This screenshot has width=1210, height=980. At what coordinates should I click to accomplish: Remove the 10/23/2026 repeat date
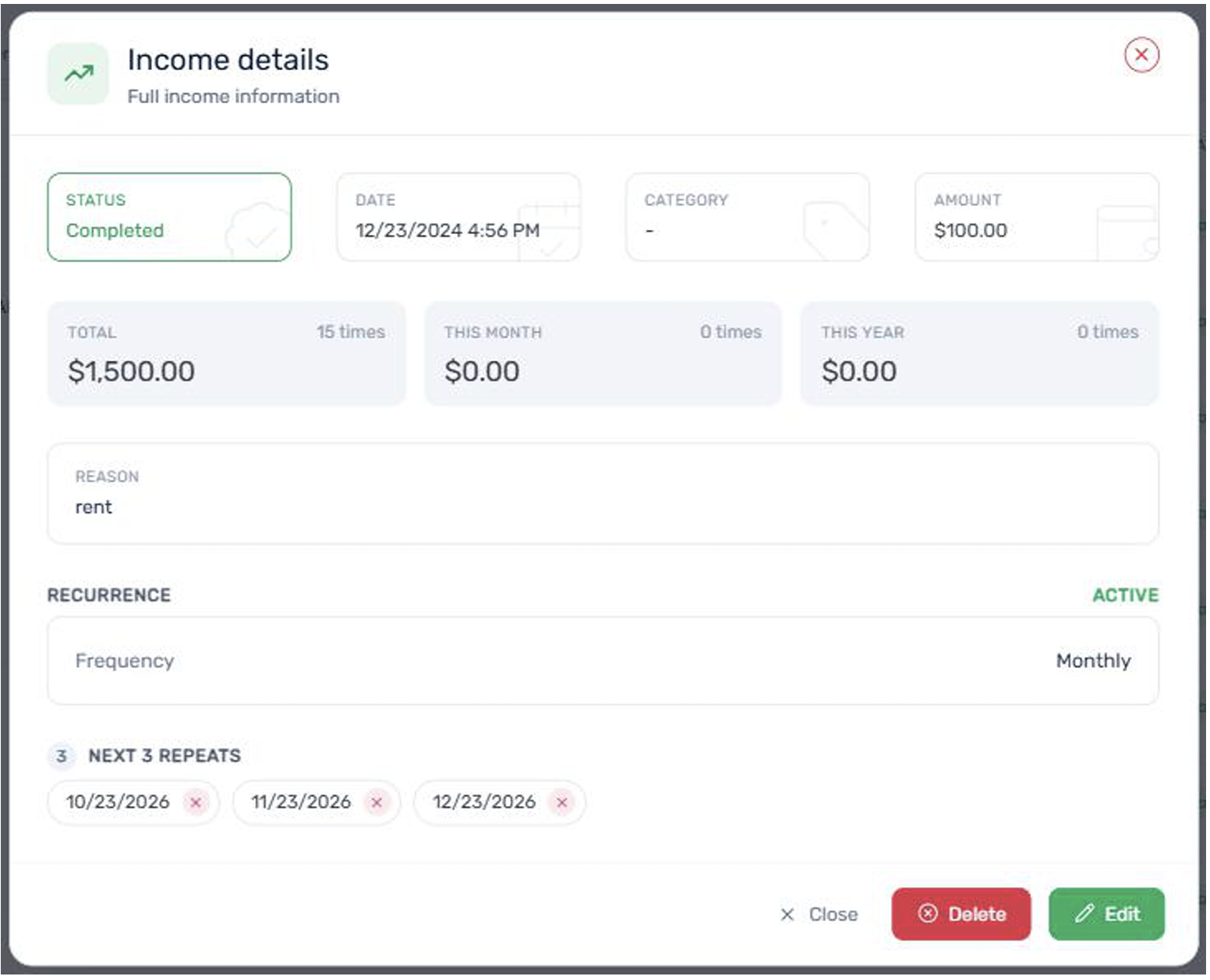coord(196,802)
